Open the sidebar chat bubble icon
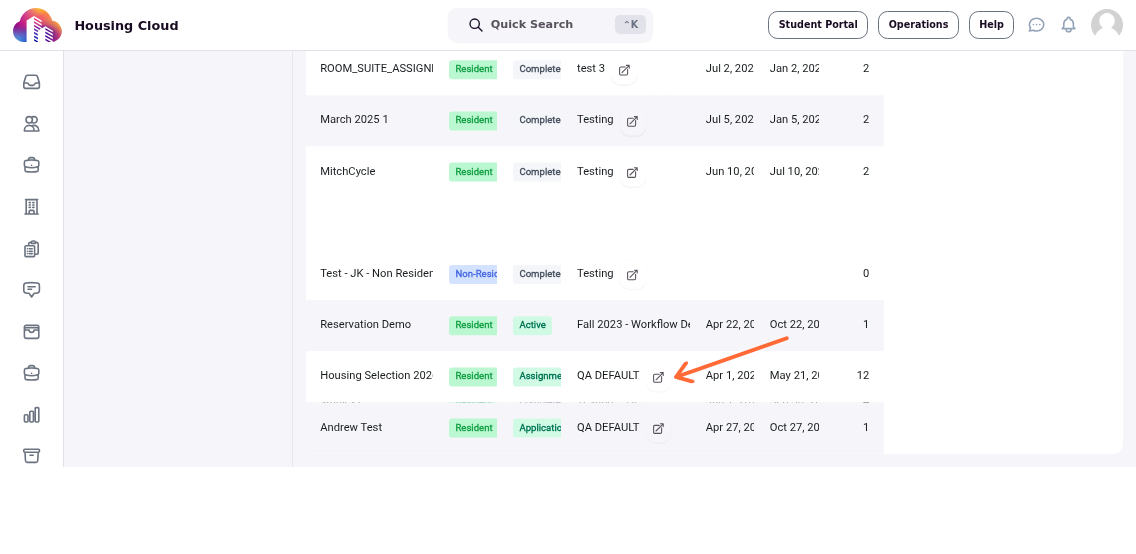Image resolution: width=1136 pixels, height=554 pixels. click(31, 290)
